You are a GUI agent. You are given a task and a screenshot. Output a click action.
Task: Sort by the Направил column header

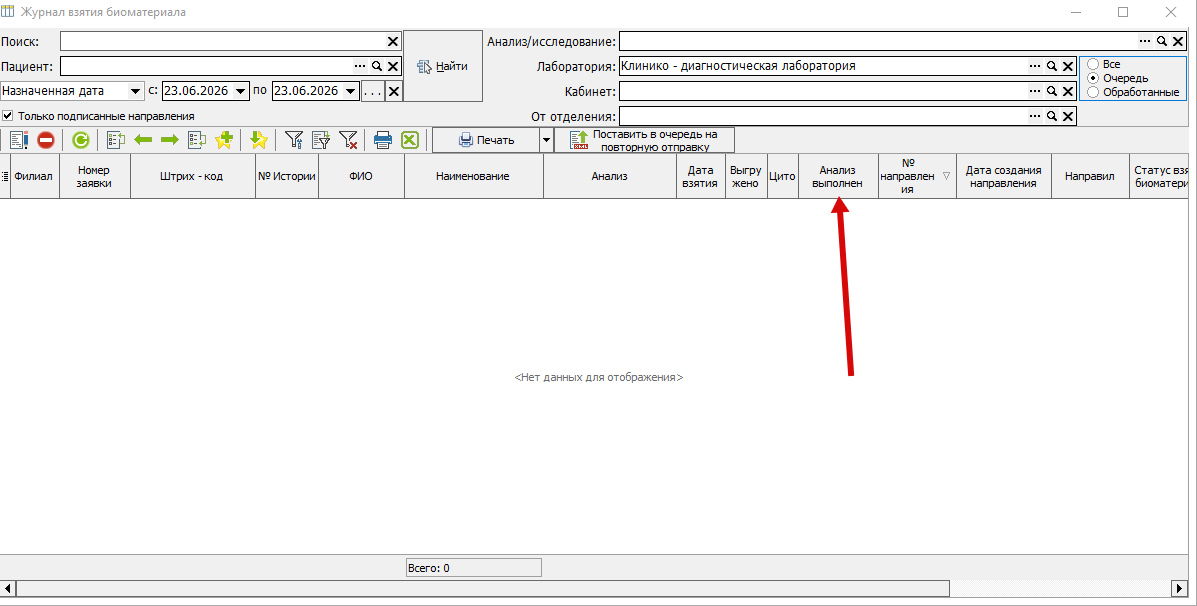coord(1089,176)
